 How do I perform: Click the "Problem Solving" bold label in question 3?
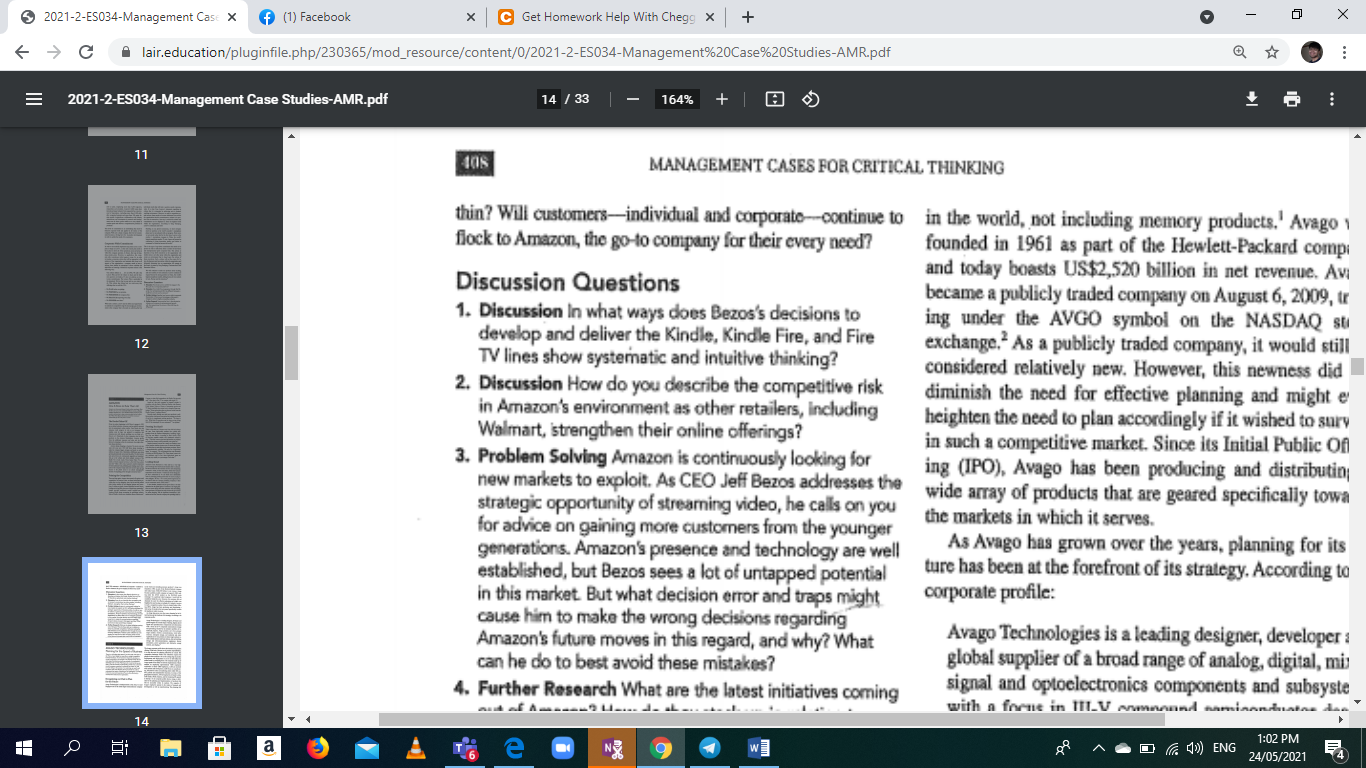pyautogui.click(x=543, y=457)
